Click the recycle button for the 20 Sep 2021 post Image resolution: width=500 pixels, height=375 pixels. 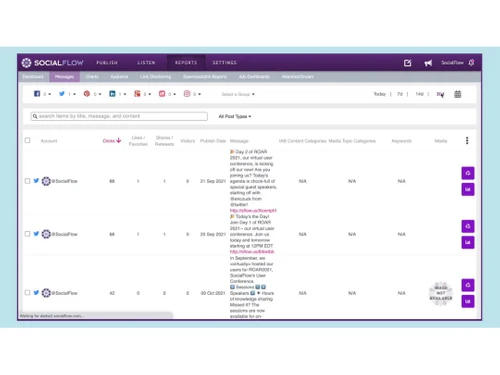[468, 226]
